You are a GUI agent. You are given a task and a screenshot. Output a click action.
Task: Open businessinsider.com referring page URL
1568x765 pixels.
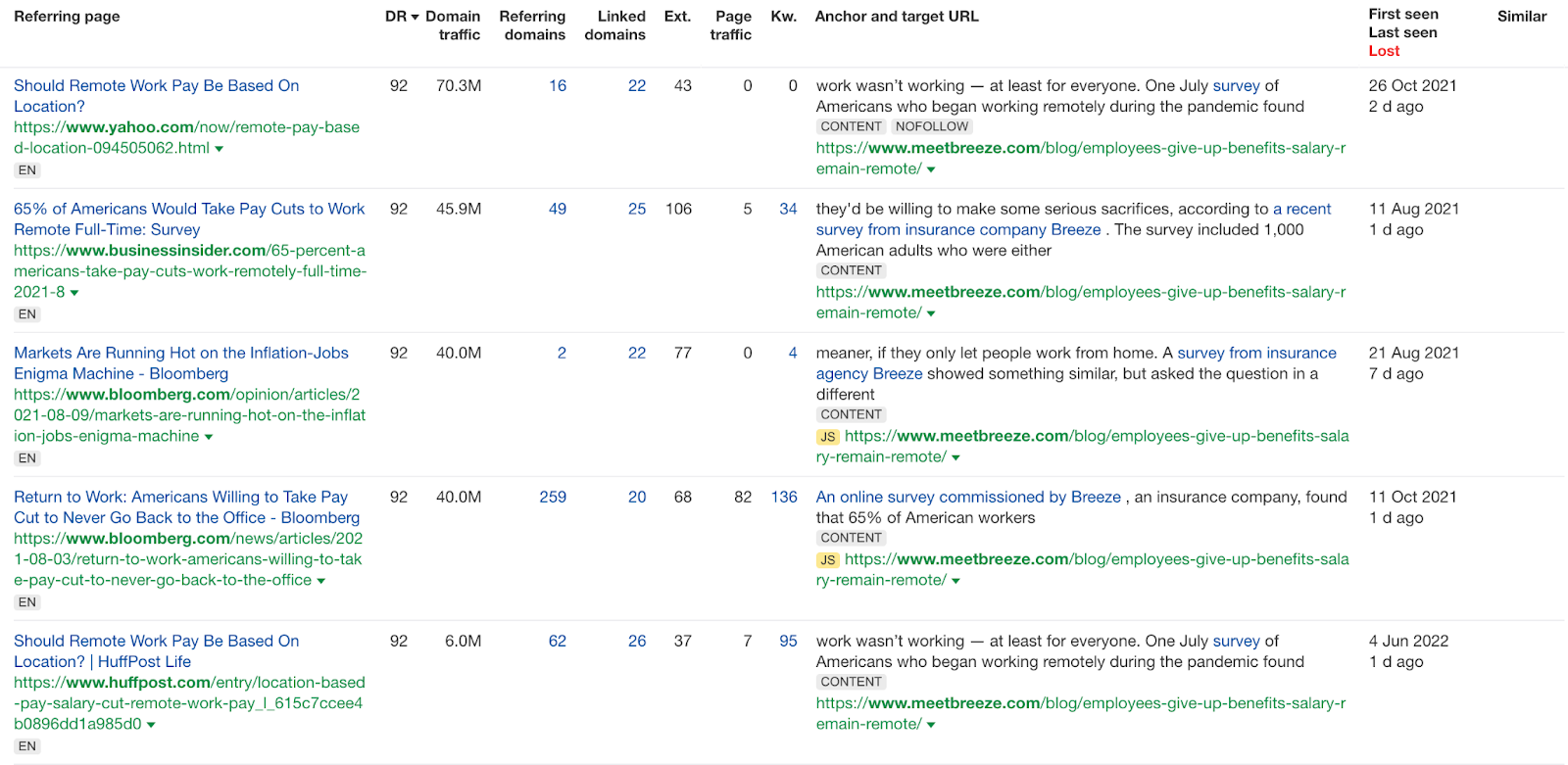190,271
